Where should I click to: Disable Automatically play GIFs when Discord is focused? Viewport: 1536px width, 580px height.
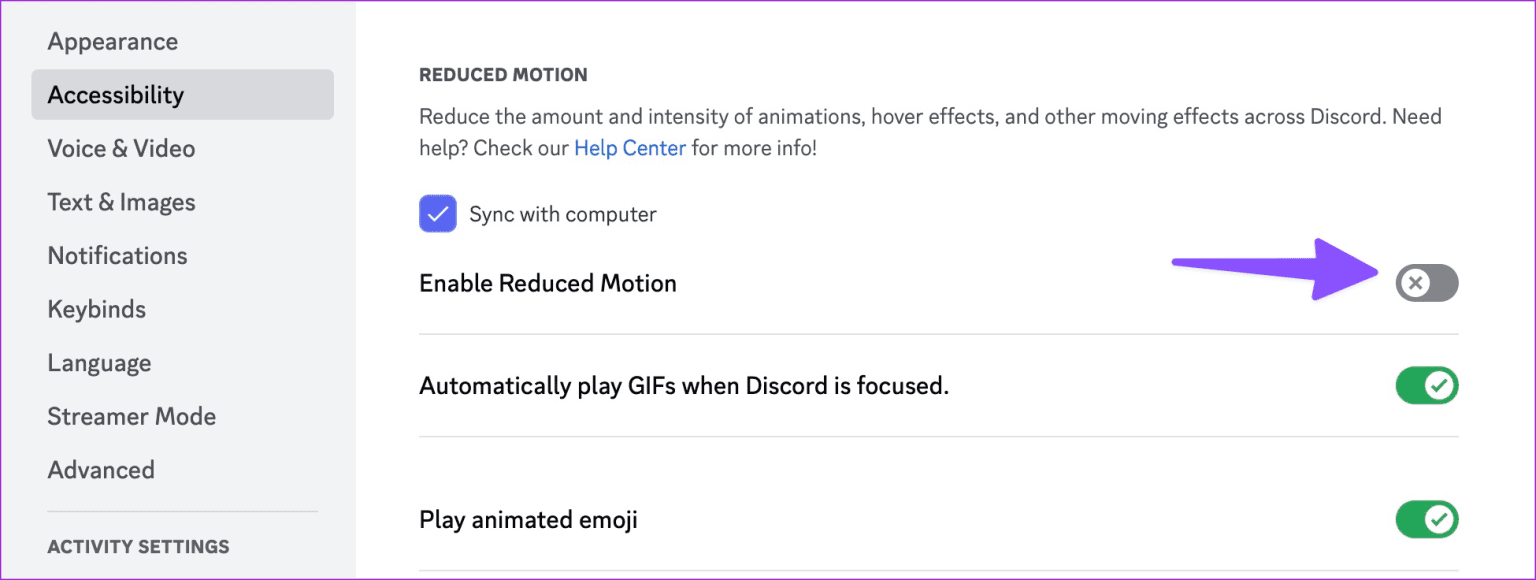pyautogui.click(x=1427, y=385)
